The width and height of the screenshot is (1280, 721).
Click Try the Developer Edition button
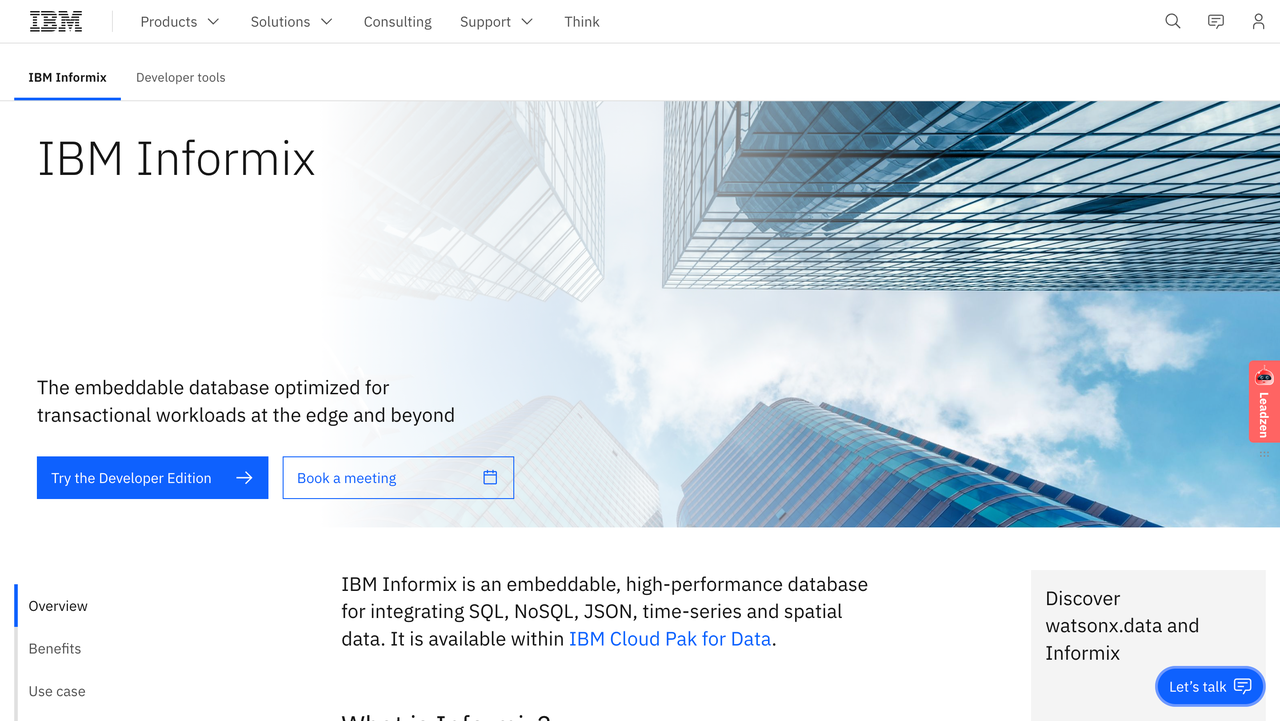(152, 478)
